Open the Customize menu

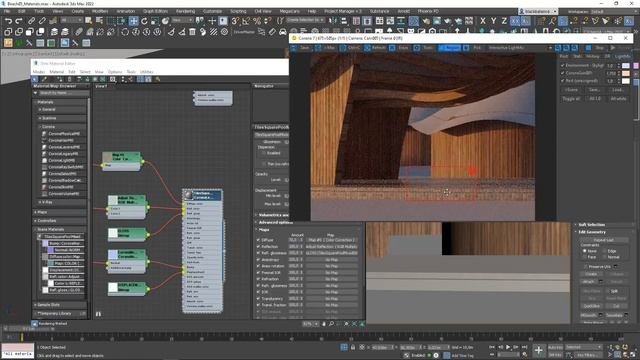click(x=213, y=11)
